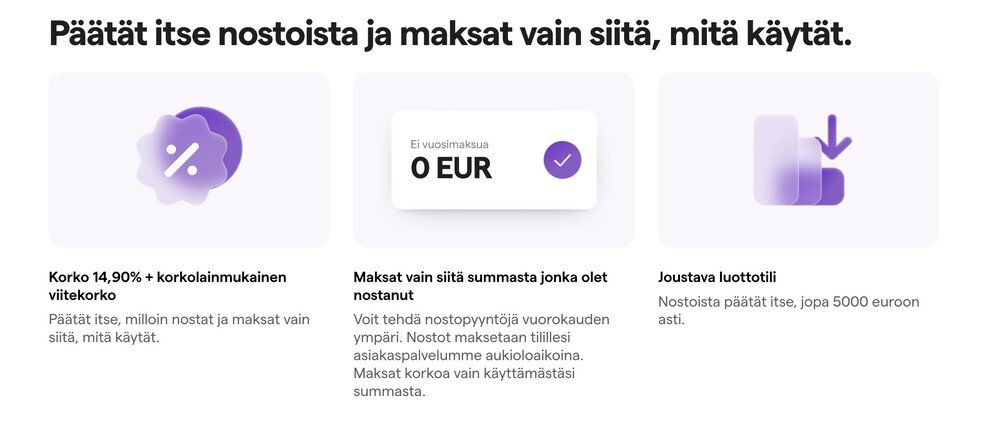This screenshot has width=1000, height=421.
Task: Click the 'Ei vuosimaksua' label
Action: 449,144
